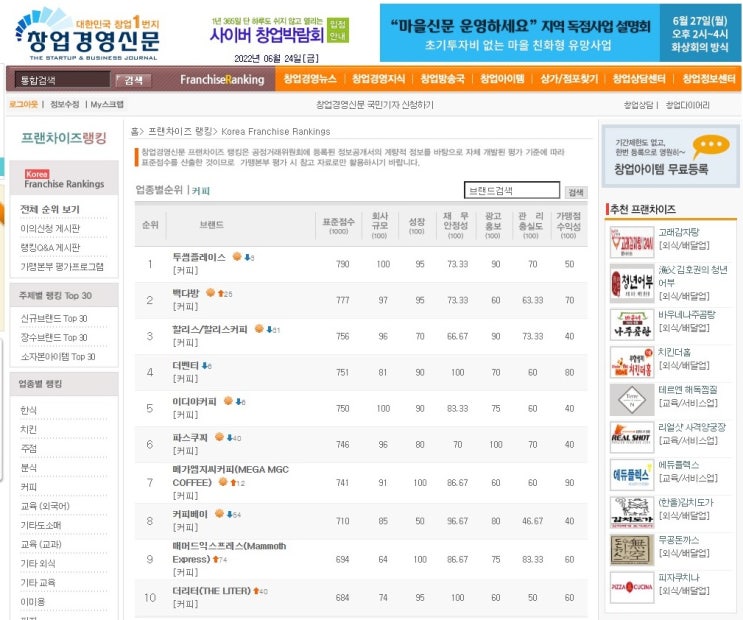Click the orange badge icon beside 커피베이
This screenshot has height=620, width=743.
tap(219, 513)
